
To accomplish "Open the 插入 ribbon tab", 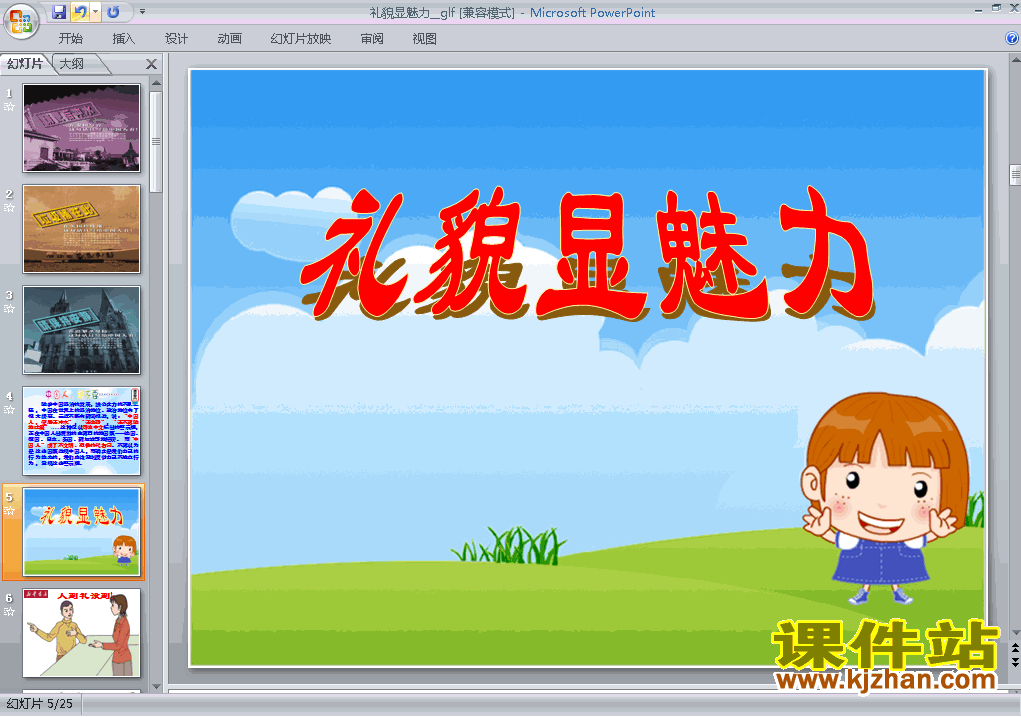I will [124, 39].
